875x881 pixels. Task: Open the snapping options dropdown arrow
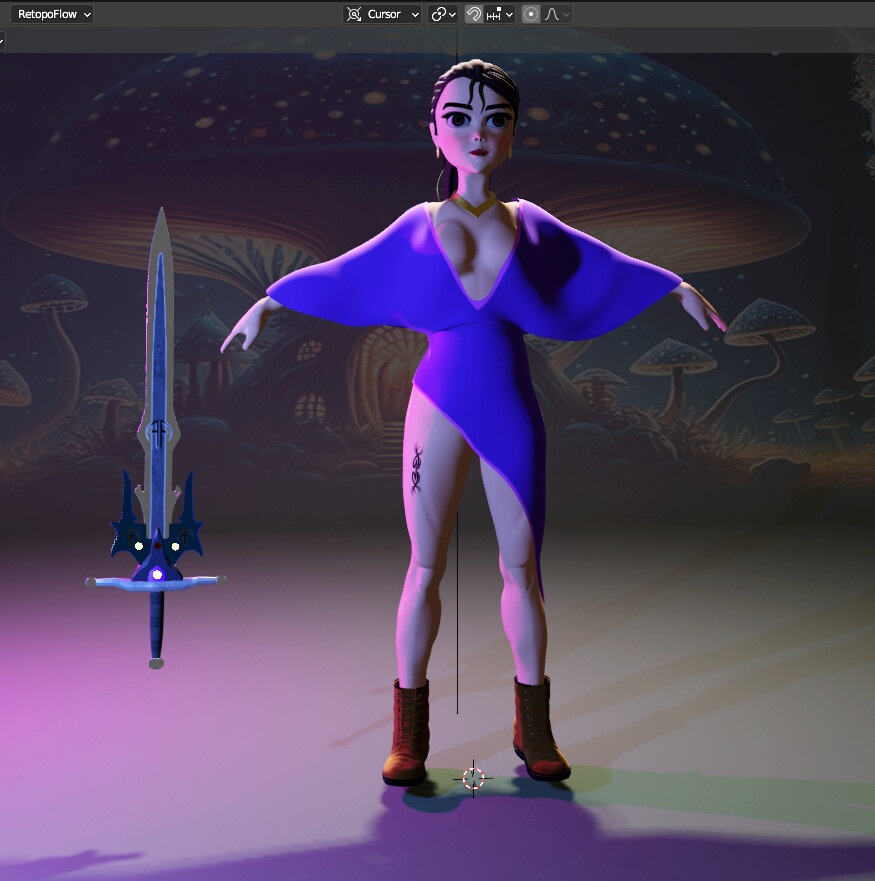[x=509, y=14]
